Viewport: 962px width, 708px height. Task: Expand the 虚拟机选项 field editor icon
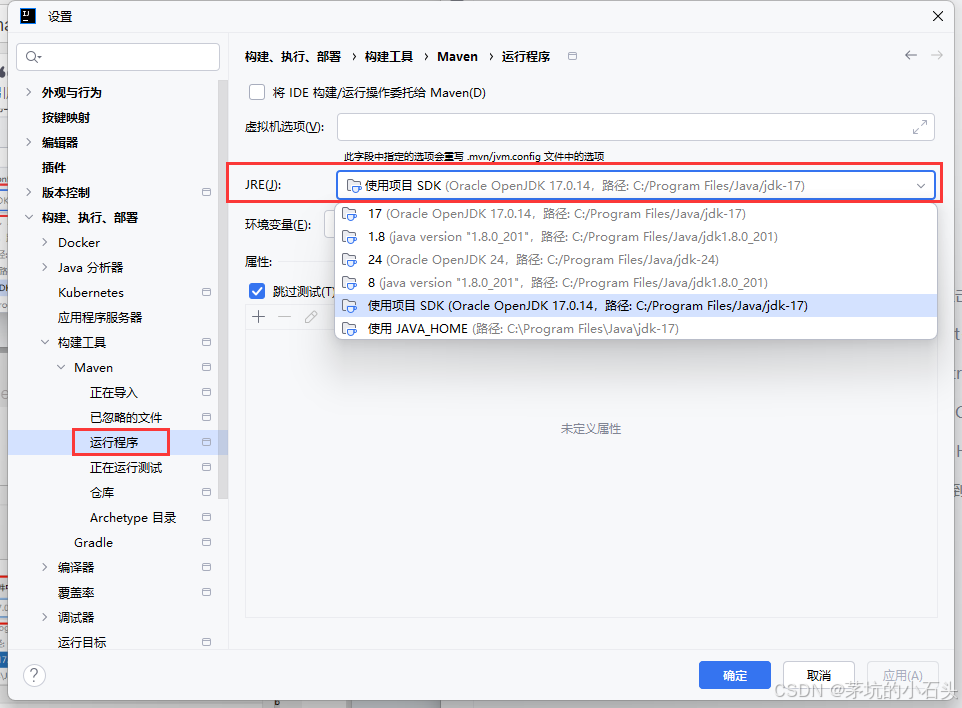tap(919, 127)
